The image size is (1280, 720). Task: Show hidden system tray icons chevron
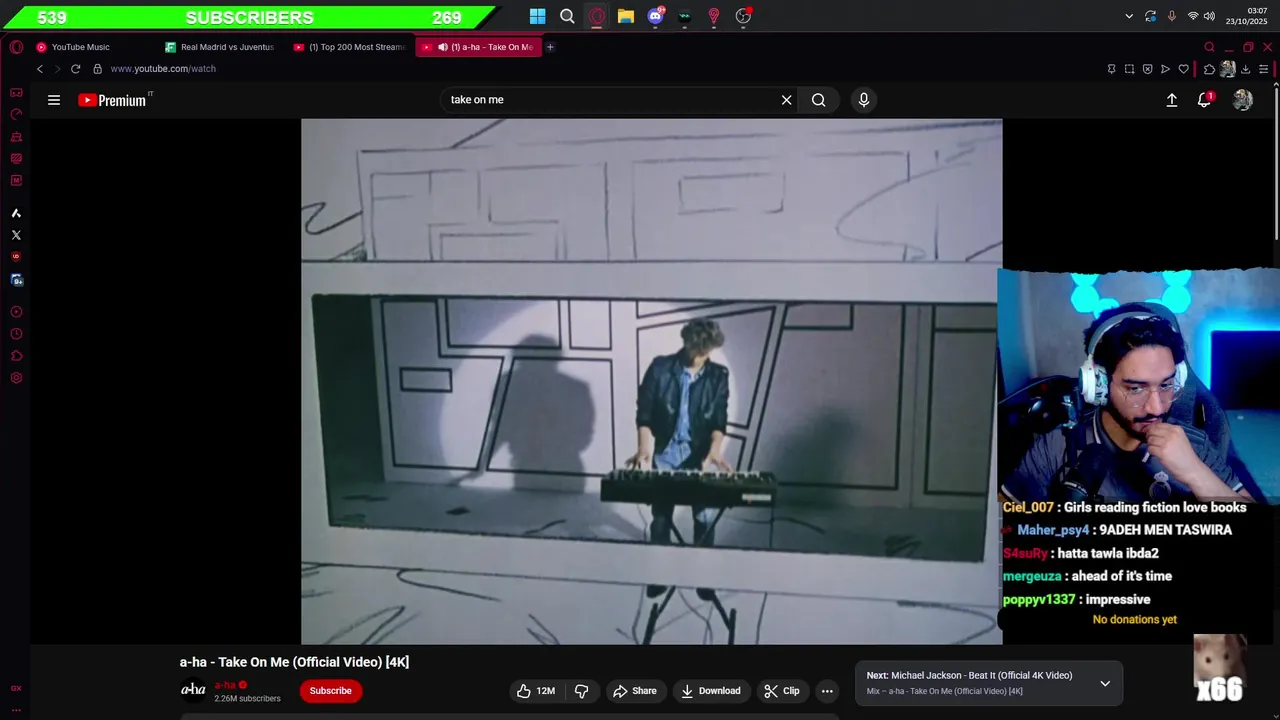click(x=1129, y=16)
